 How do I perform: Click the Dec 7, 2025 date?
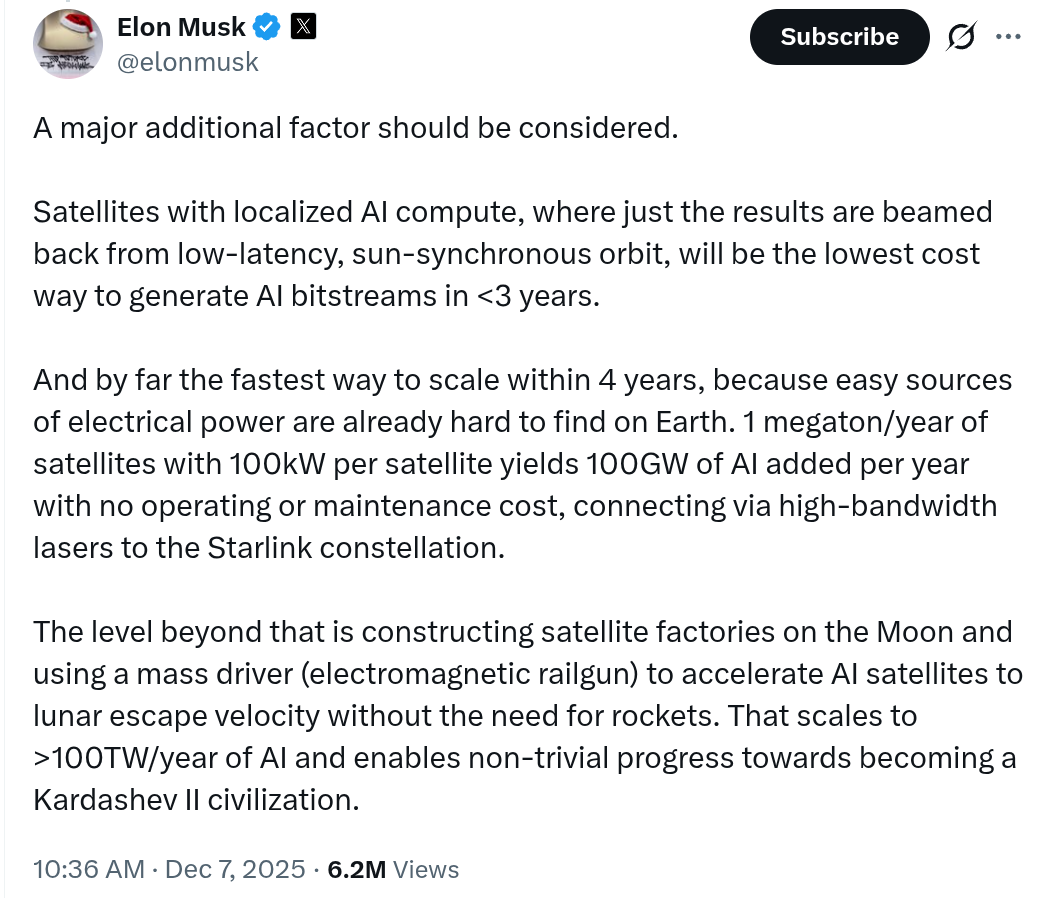click(x=235, y=869)
